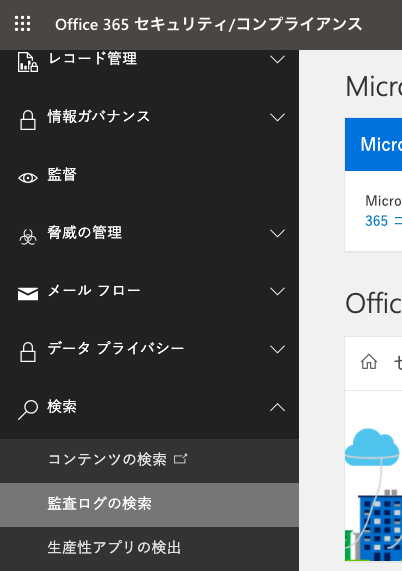The image size is (402, 571).
Task: Click the blue 365 link in card
Action: pos(383,221)
